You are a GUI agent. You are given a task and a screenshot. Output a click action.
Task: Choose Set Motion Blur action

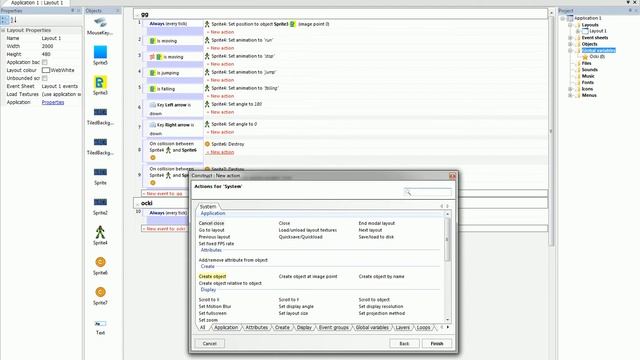click(x=215, y=307)
